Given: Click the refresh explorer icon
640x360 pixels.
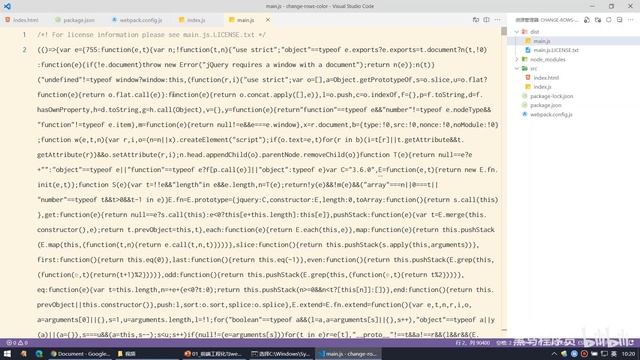Looking at the screenshot, I should click(609, 20).
